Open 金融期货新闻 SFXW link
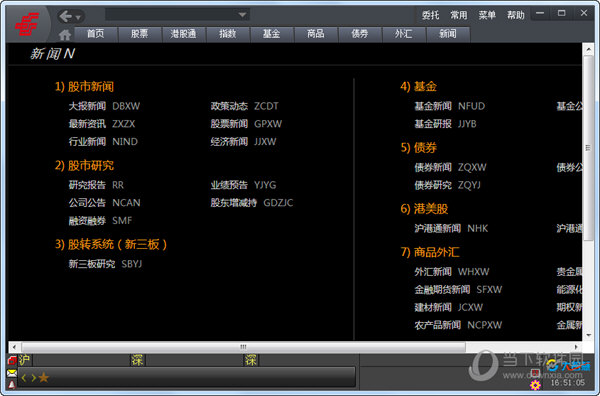Image resolution: width=600 pixels, height=396 pixels. pos(458,290)
